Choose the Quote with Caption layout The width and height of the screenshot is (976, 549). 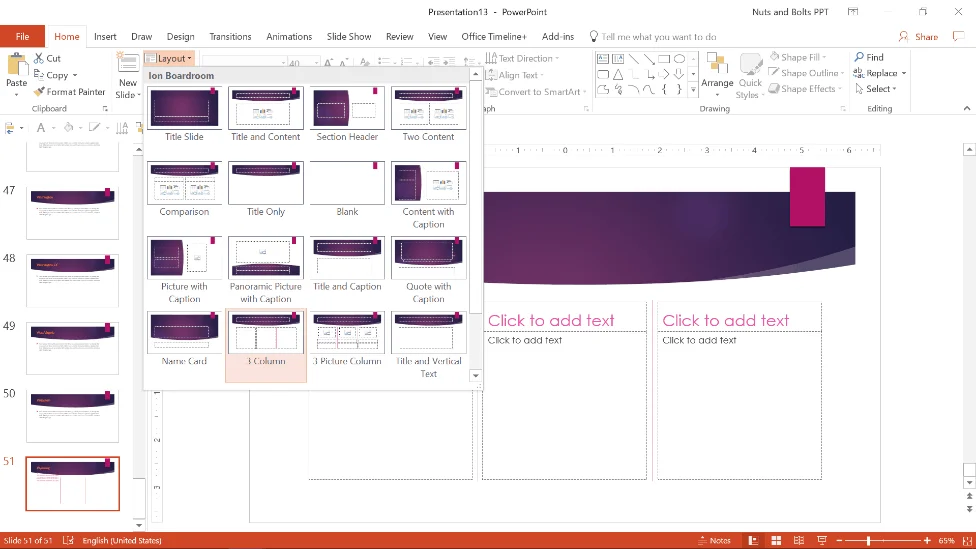(428, 270)
